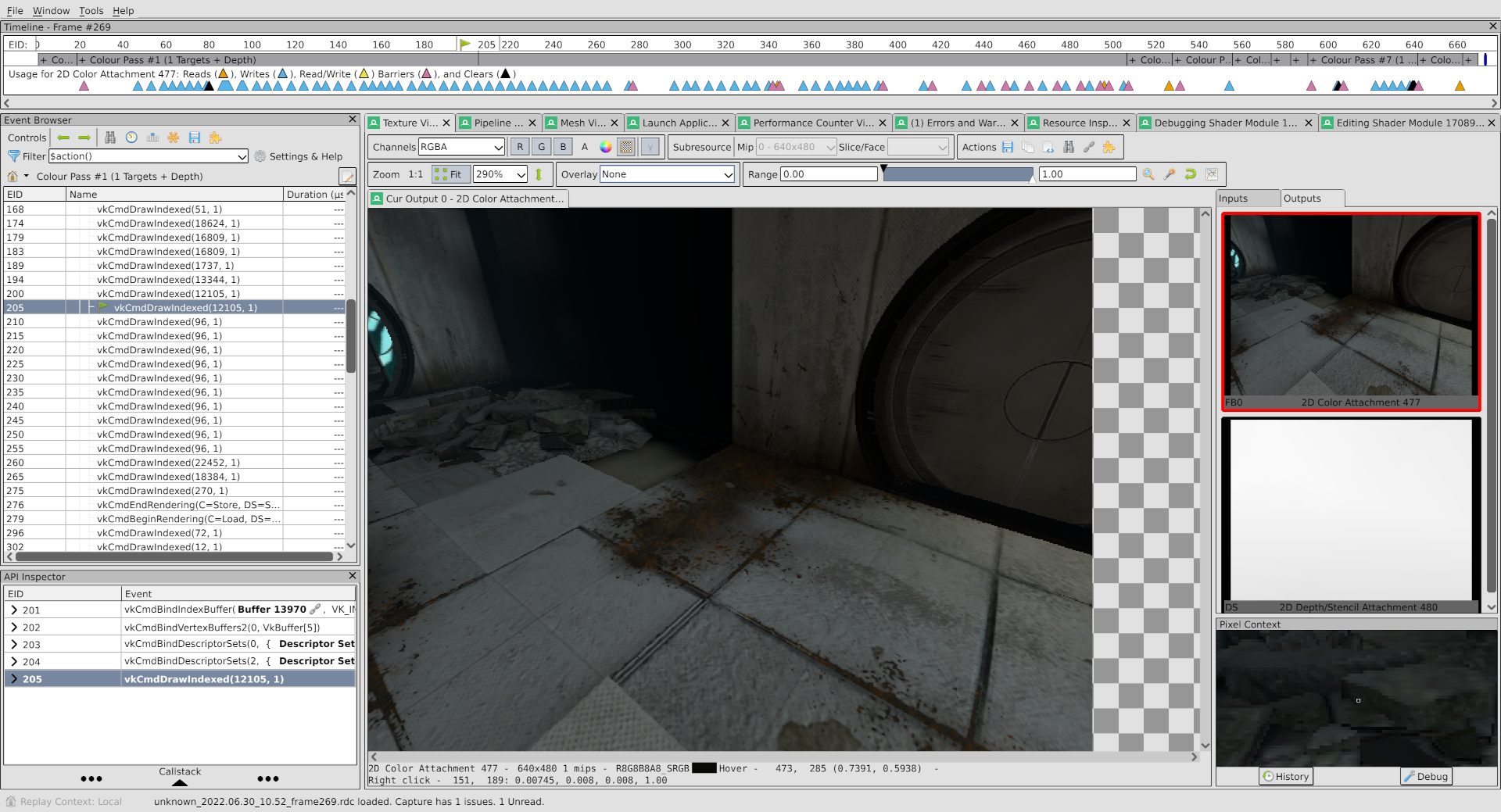
Task: Click the pixel Debug button
Action: click(1426, 776)
